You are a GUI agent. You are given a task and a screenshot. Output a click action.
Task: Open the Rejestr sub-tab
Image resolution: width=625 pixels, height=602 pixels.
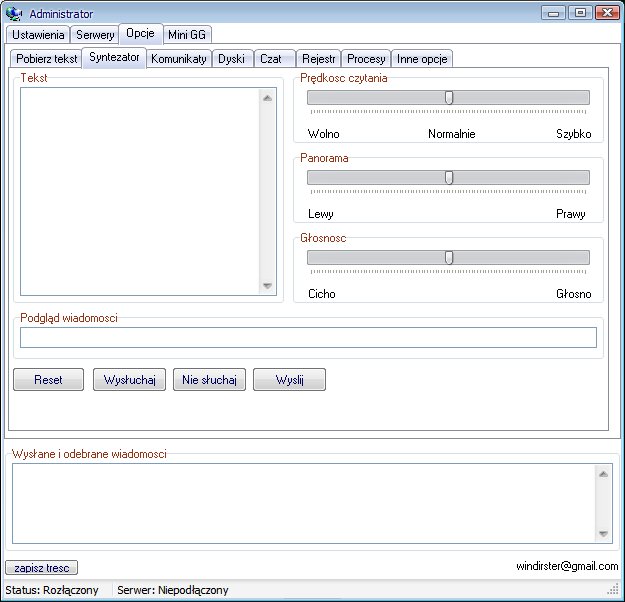[x=318, y=59]
